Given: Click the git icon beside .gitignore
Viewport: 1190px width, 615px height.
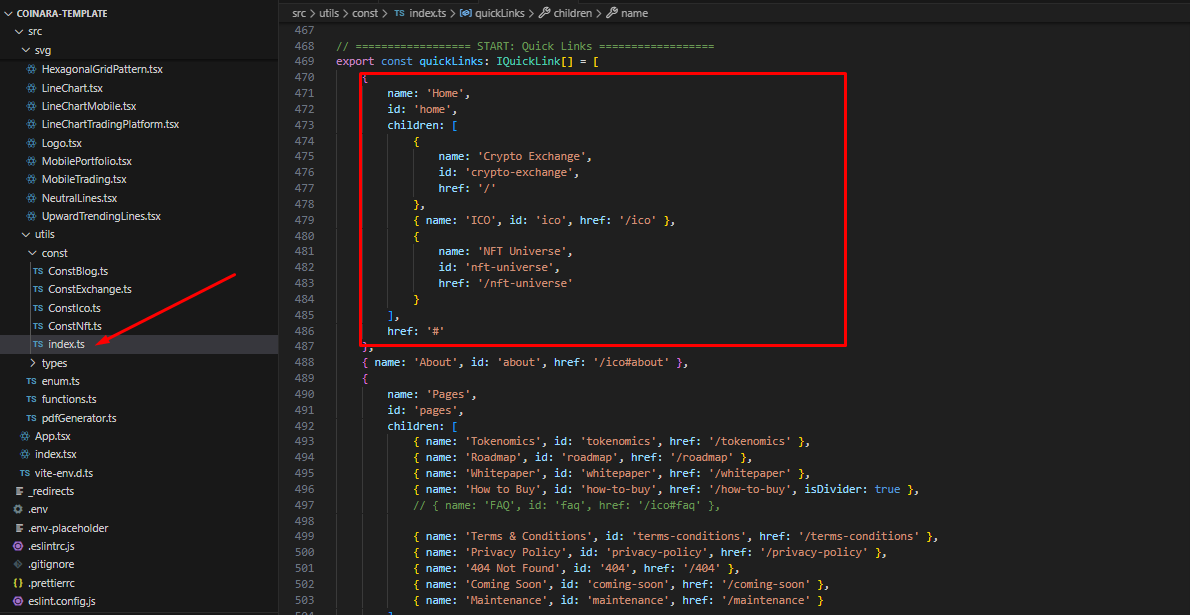Looking at the screenshot, I should point(17,564).
